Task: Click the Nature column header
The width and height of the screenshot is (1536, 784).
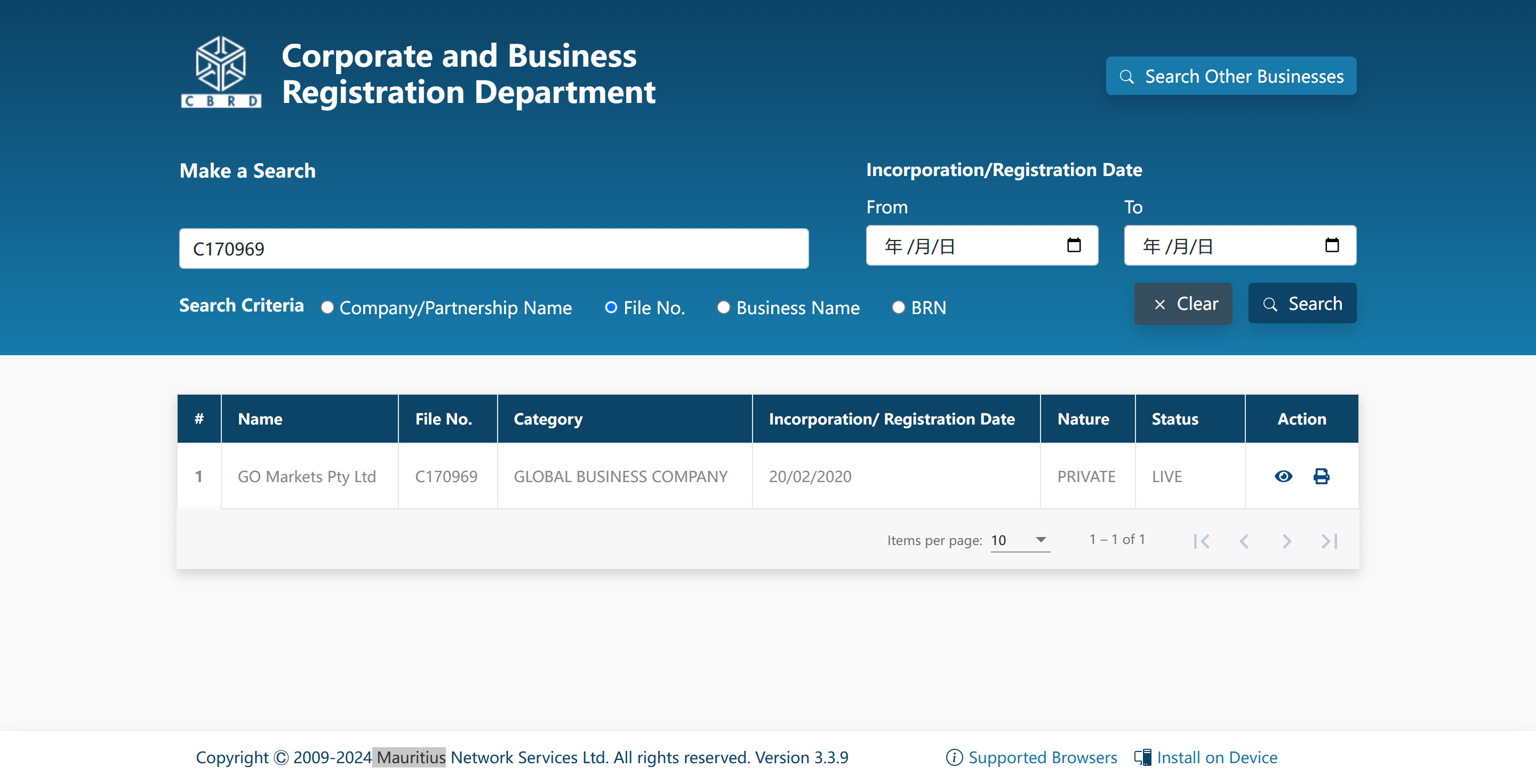Action: point(1087,419)
